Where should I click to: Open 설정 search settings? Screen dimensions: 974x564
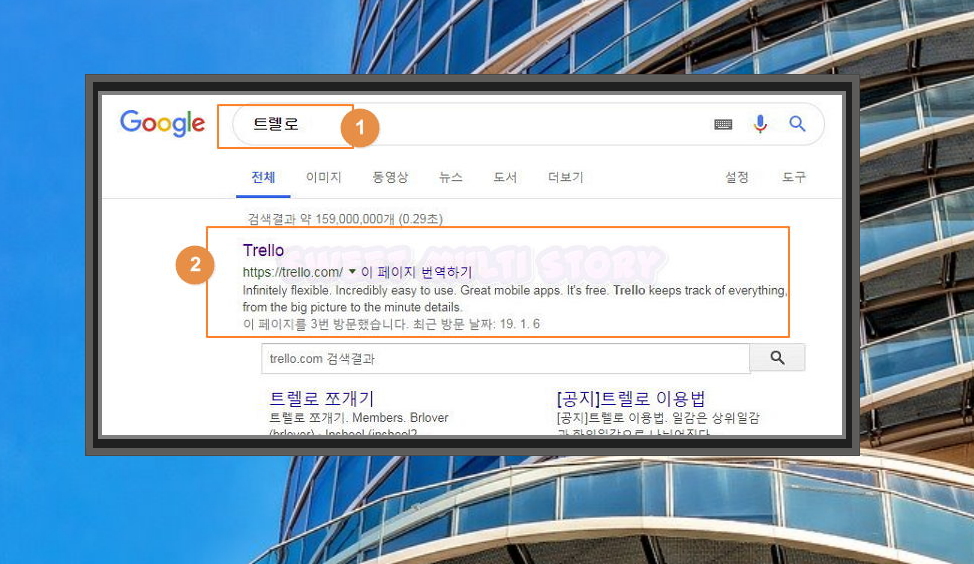pyautogui.click(x=737, y=178)
